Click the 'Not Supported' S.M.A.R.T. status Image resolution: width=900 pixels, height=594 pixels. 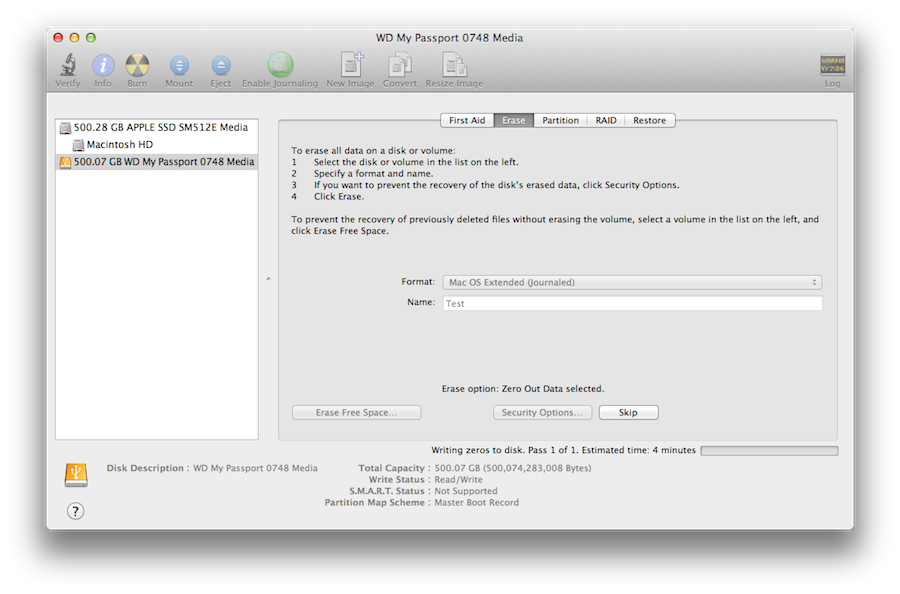466,491
